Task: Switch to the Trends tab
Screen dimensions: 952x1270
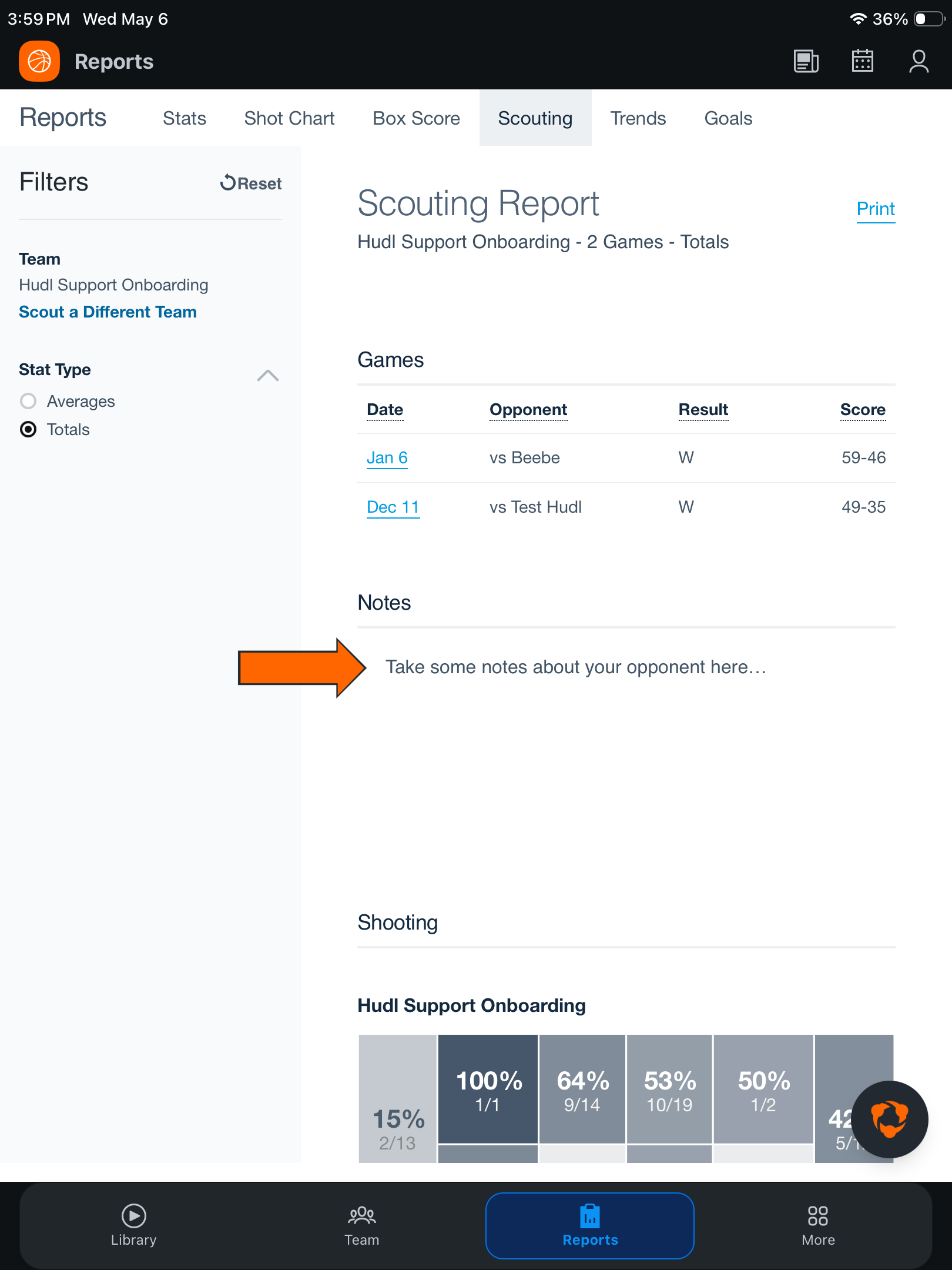Action: (x=638, y=118)
